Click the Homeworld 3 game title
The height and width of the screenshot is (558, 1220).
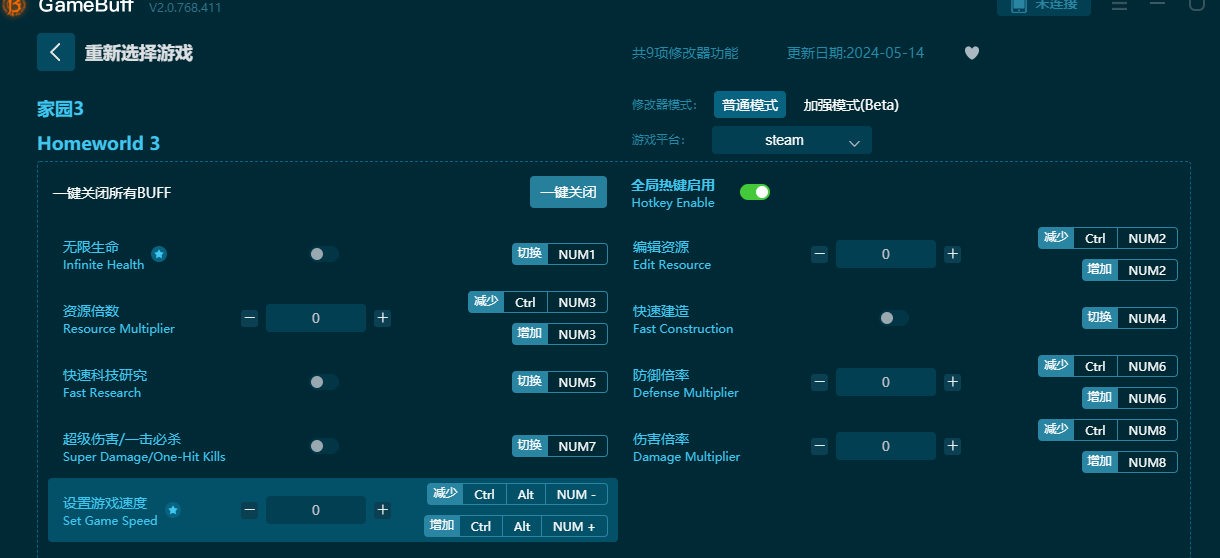pos(98,143)
